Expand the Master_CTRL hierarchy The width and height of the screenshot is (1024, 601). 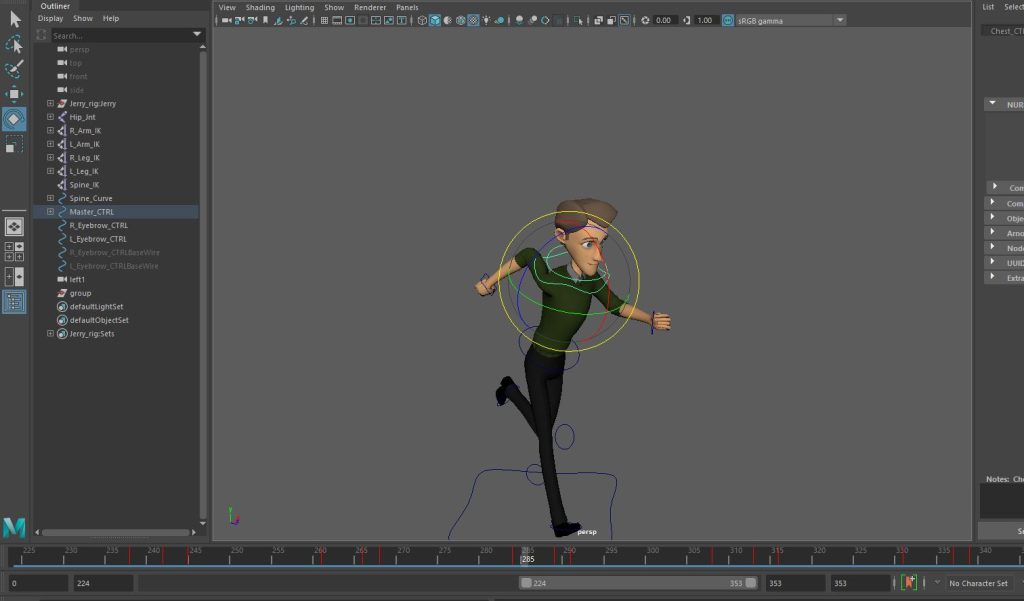click(50, 212)
